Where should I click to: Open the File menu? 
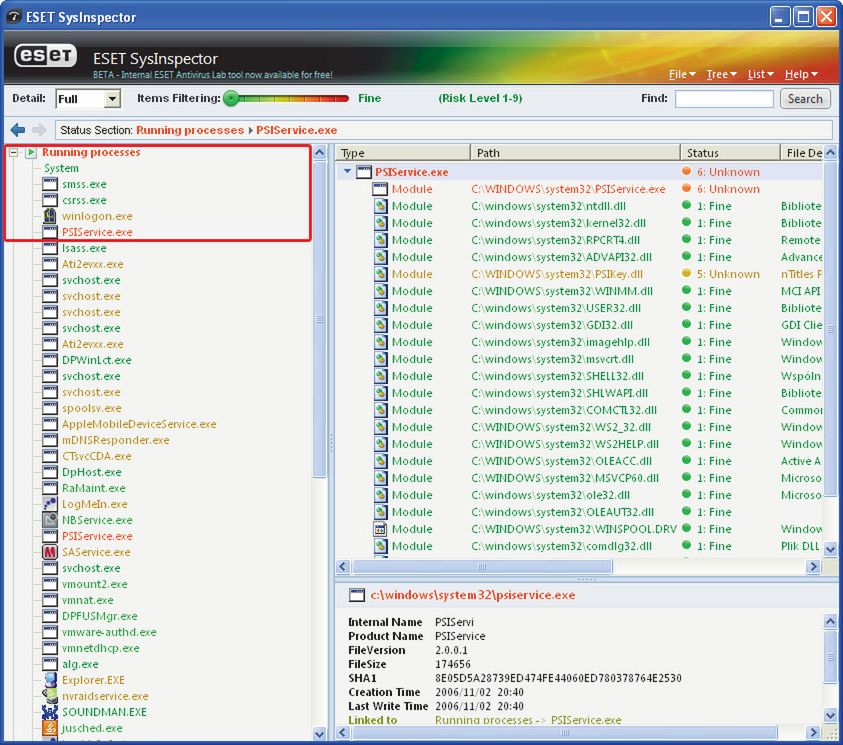point(682,74)
